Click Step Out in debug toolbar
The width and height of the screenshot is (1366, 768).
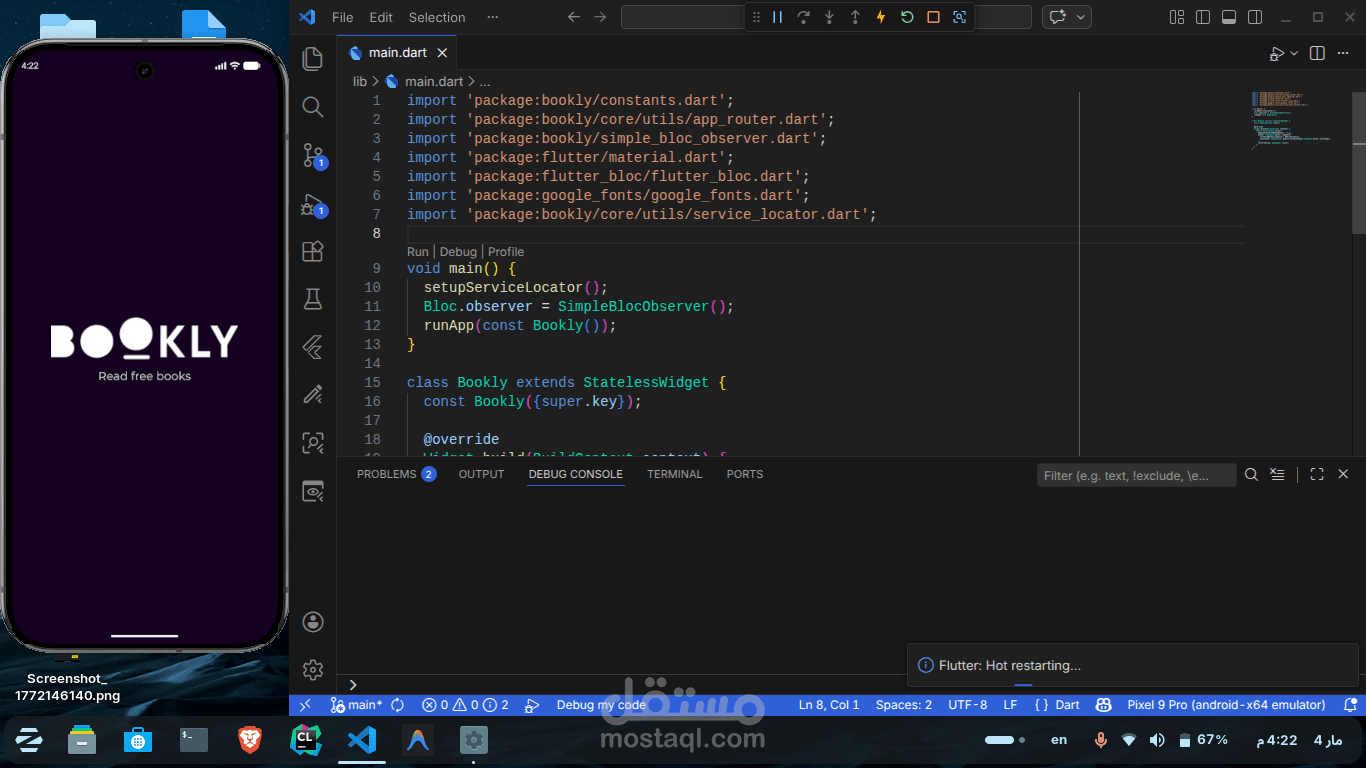click(x=855, y=17)
